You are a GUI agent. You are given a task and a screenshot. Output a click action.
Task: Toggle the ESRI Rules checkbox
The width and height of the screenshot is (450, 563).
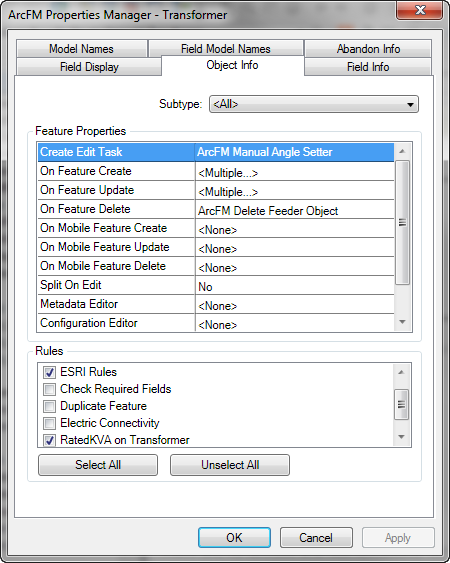point(49,372)
